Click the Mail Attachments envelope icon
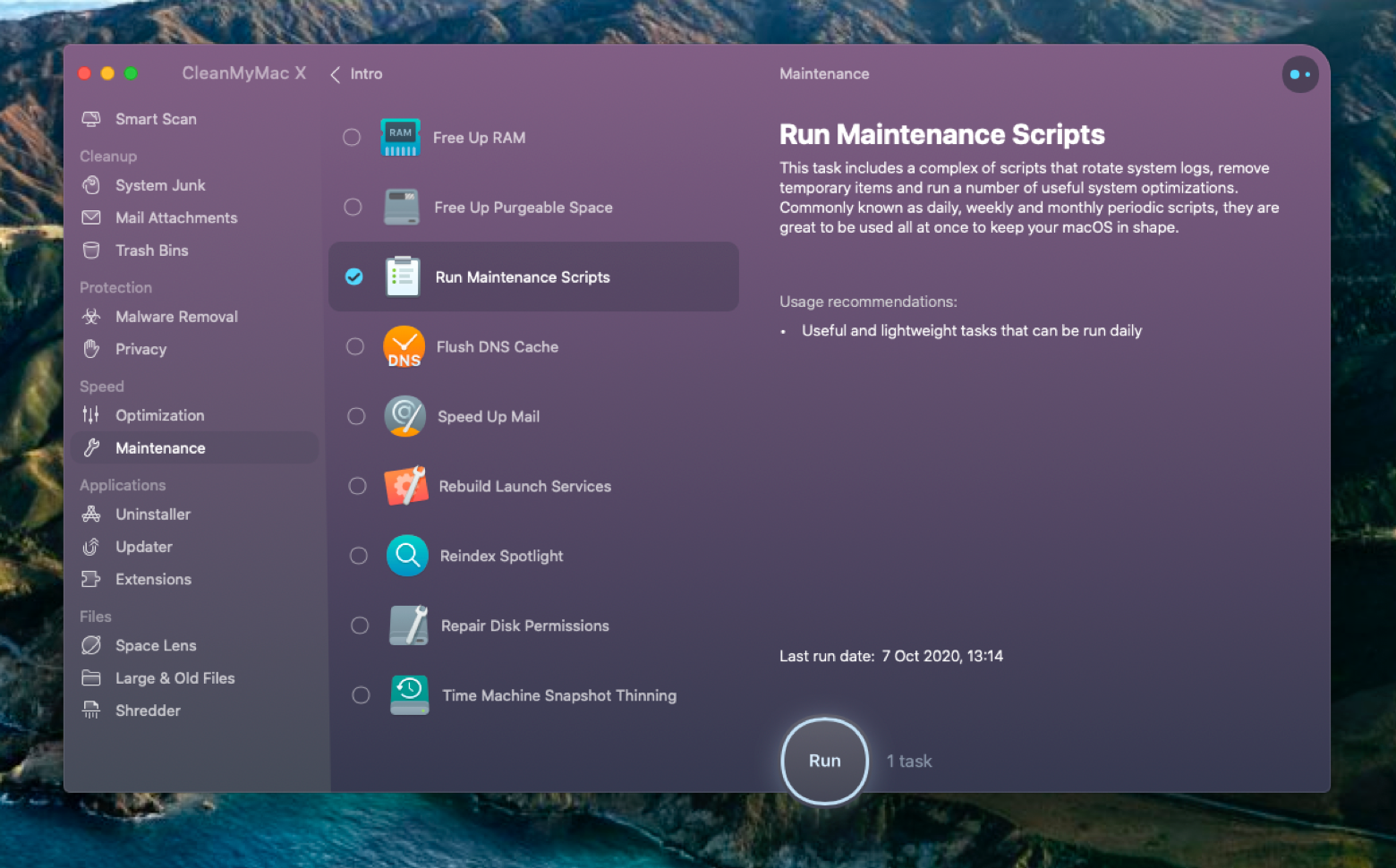The image size is (1396, 868). tap(90, 217)
